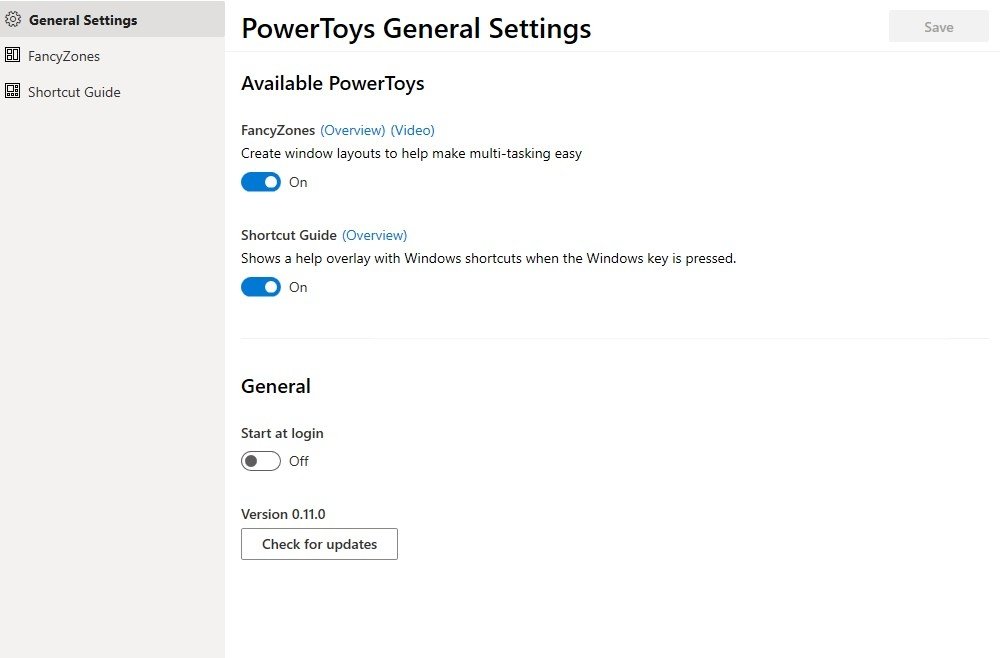Click the General section heading
1000x658 pixels.
click(276, 386)
